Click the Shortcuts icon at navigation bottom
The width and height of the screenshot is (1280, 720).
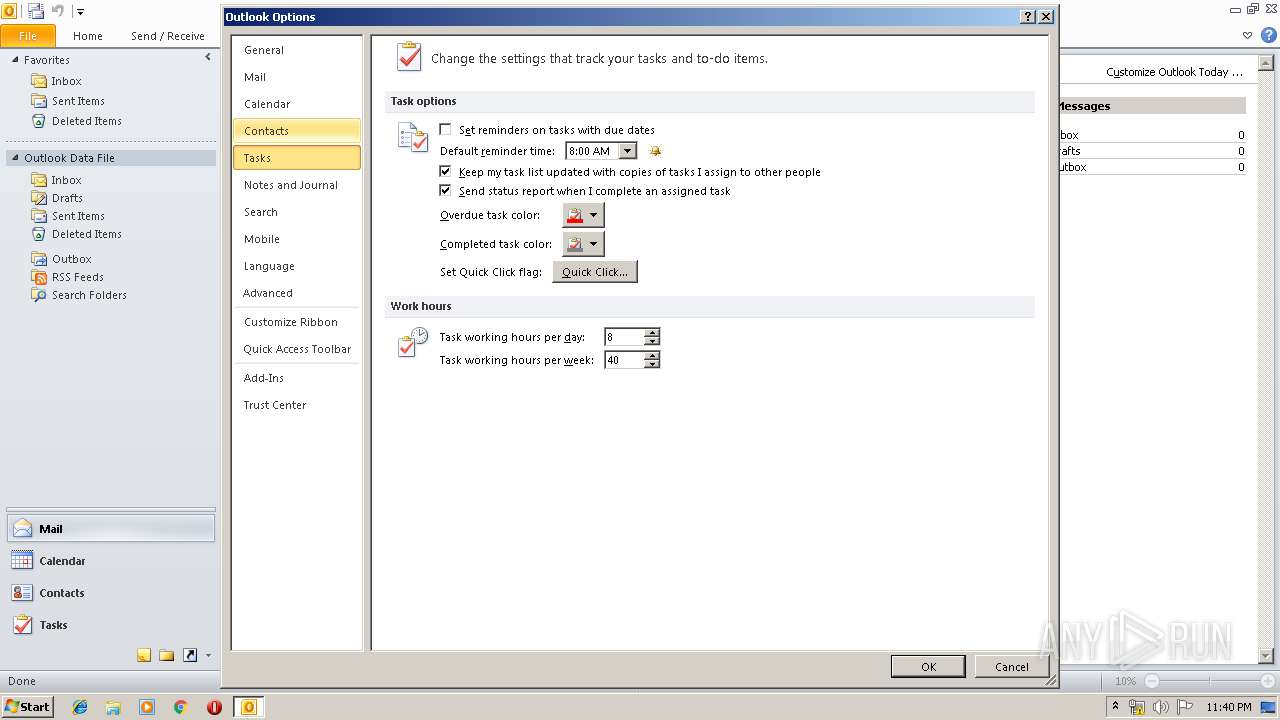(x=190, y=656)
